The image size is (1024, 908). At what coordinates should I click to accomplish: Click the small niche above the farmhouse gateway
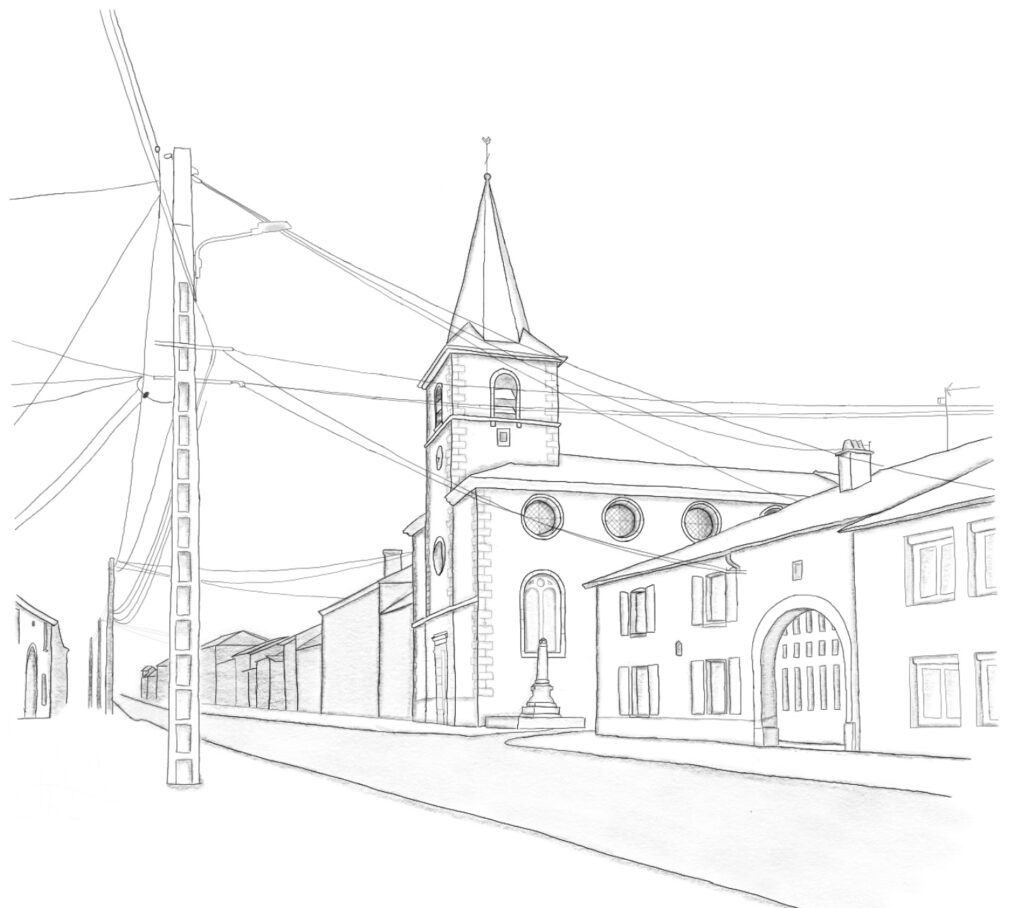797,570
